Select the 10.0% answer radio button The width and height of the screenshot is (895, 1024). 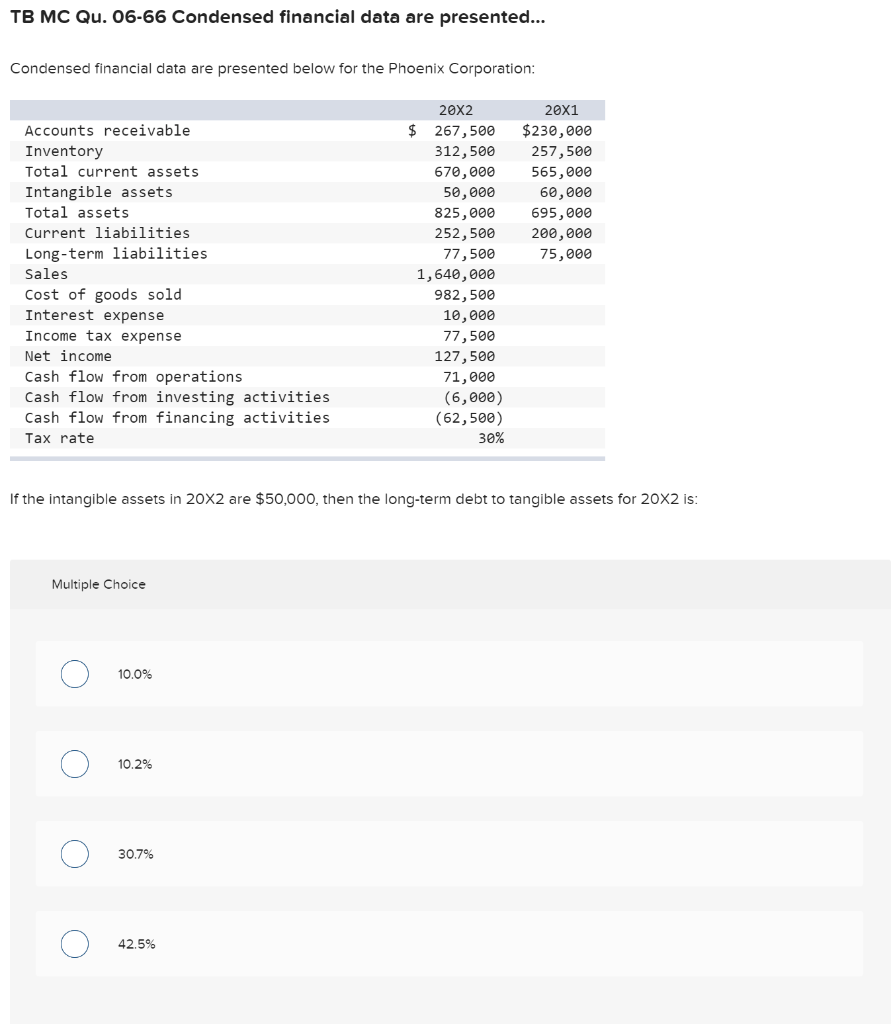73,674
